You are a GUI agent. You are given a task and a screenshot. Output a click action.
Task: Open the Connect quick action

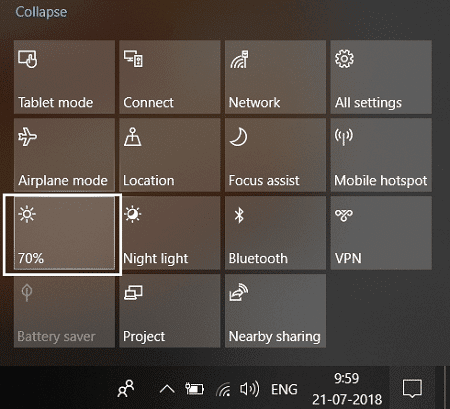[x=170, y=77]
